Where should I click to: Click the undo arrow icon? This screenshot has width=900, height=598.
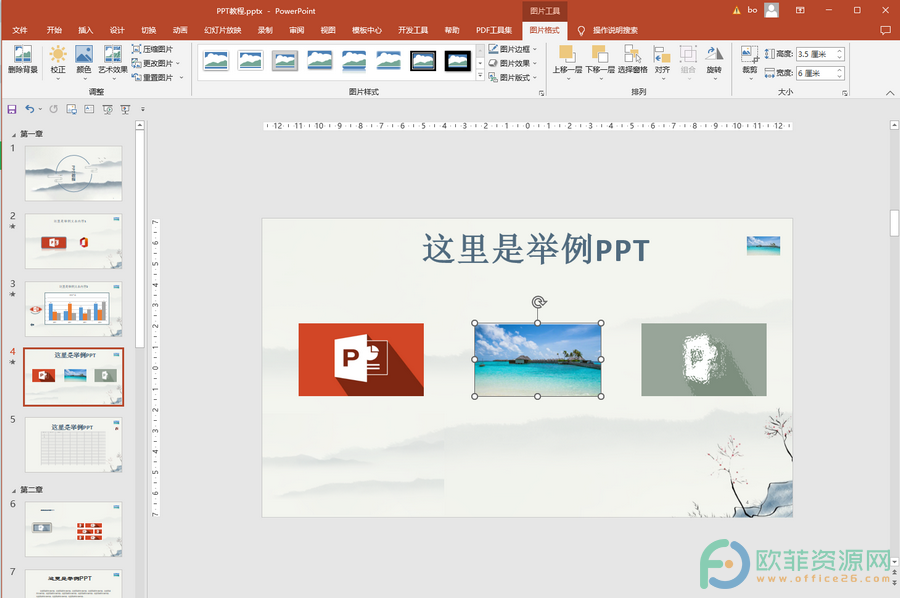coord(30,109)
